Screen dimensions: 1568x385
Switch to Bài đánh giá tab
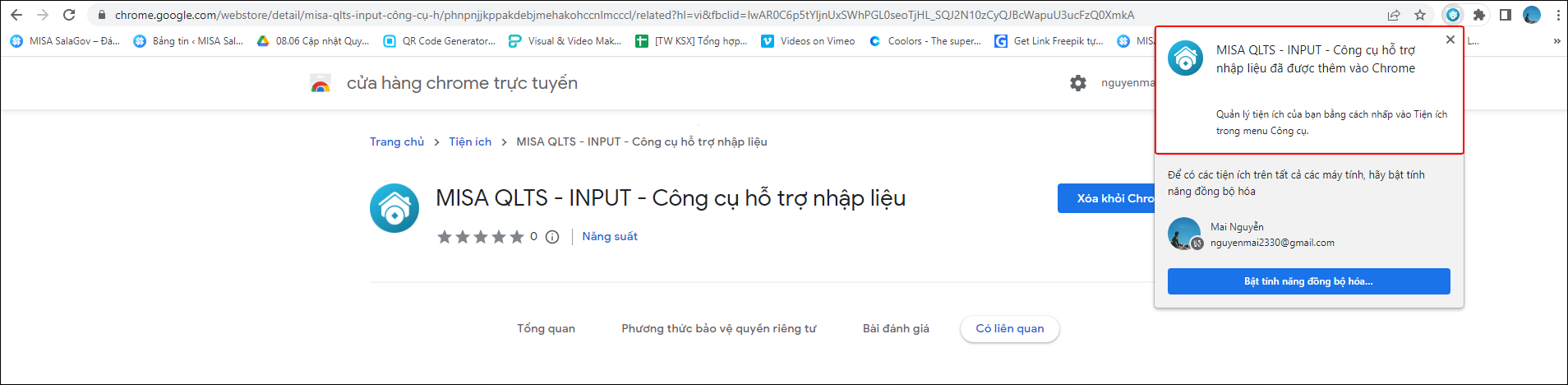click(x=896, y=328)
